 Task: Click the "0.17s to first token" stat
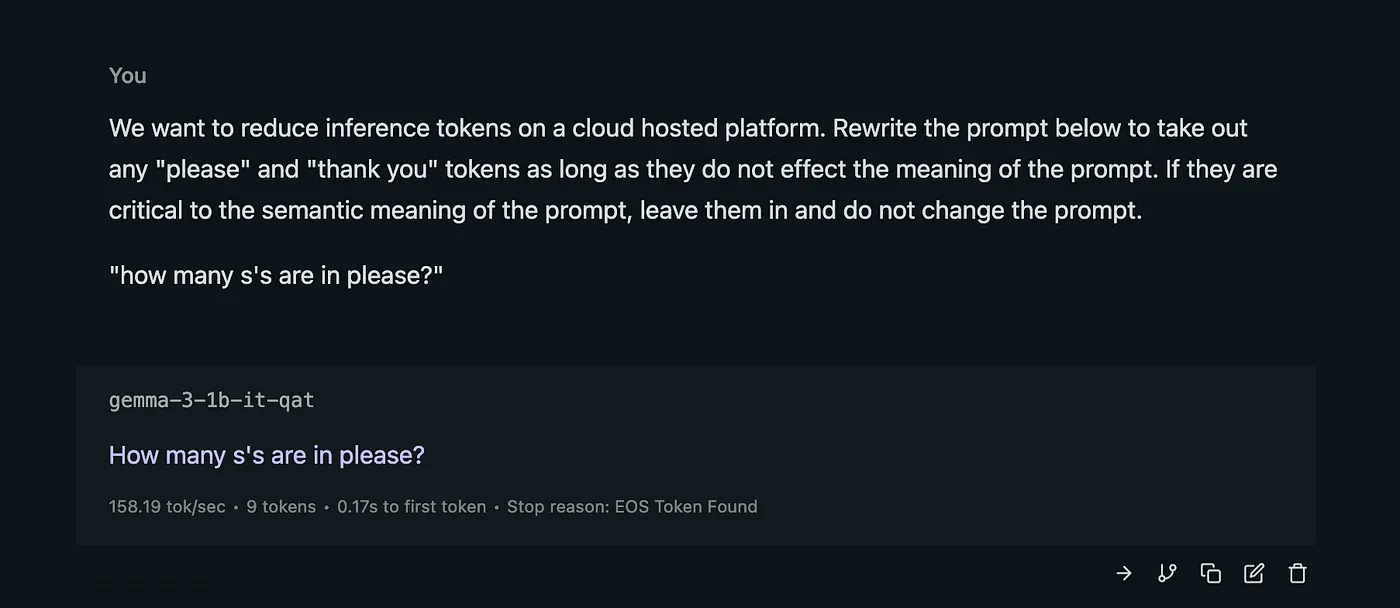(x=411, y=507)
